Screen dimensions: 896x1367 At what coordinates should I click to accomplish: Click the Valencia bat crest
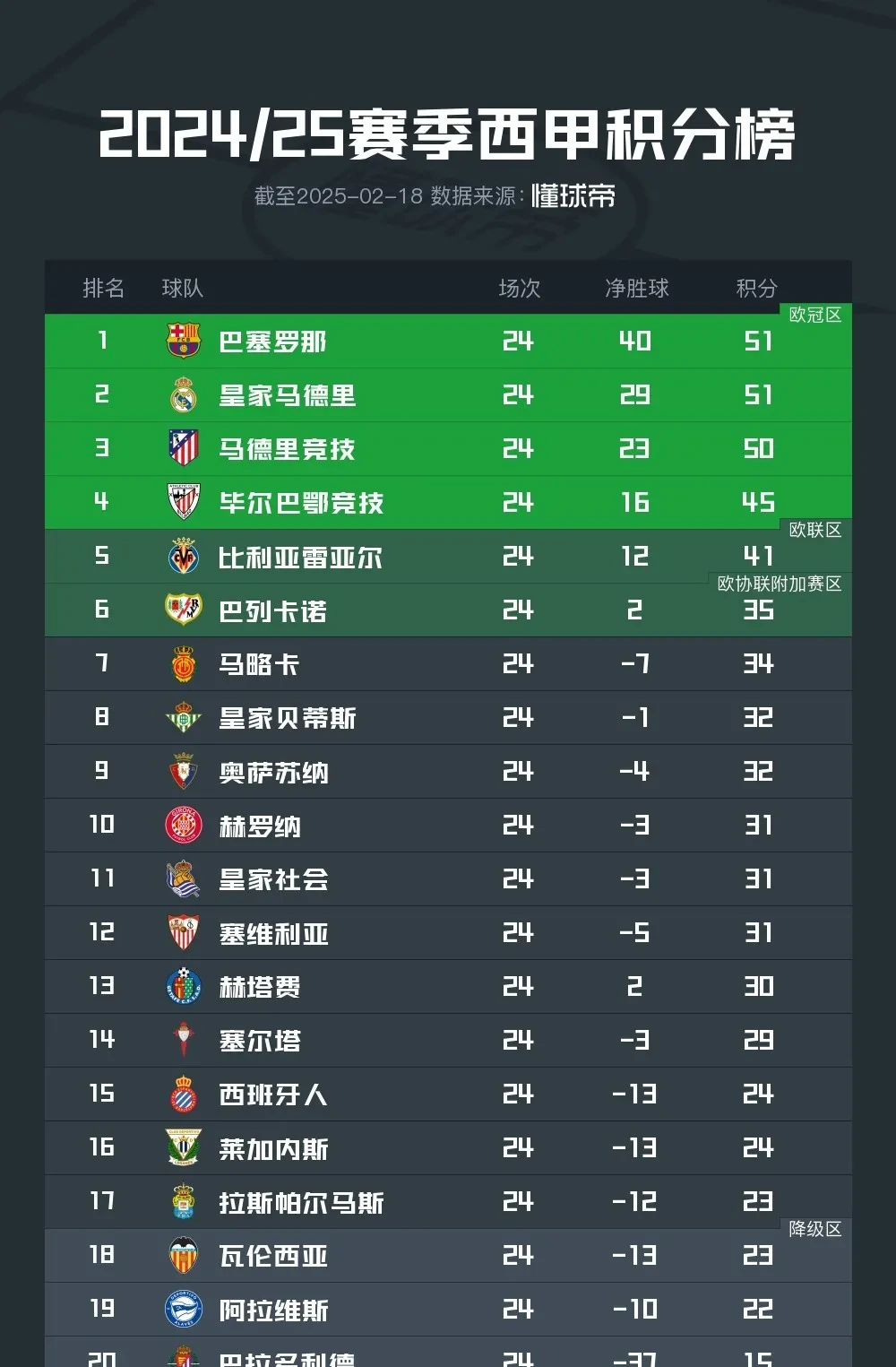pyautogui.click(x=184, y=1255)
